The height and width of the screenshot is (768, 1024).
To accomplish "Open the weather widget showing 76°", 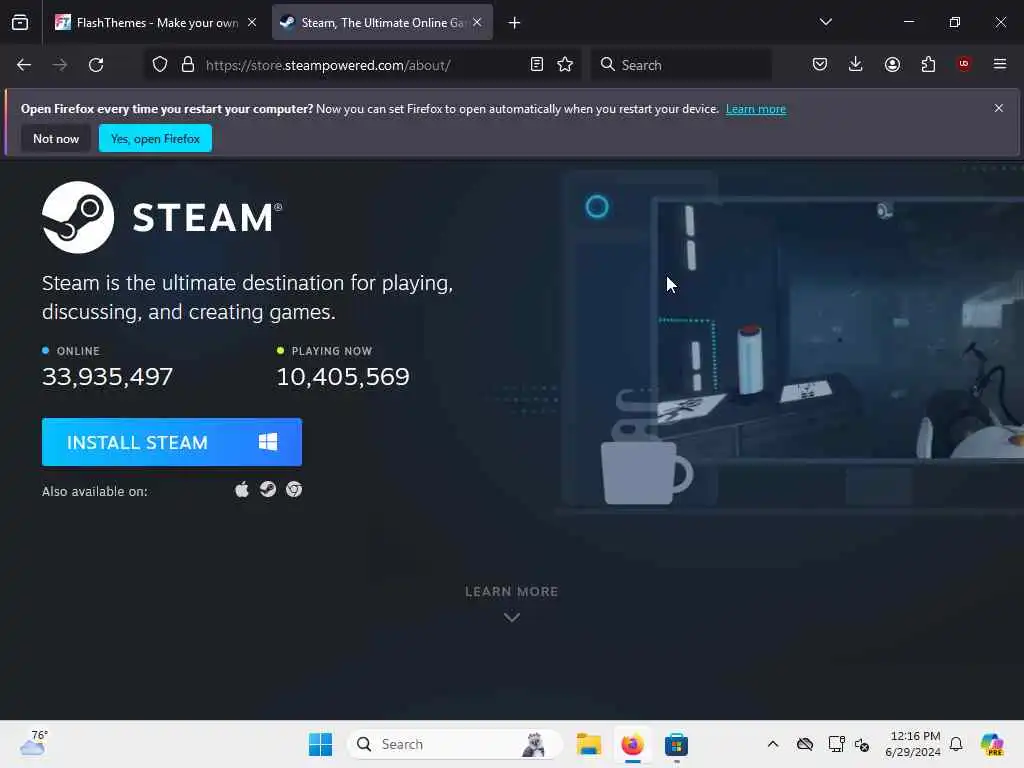I will click(33, 744).
